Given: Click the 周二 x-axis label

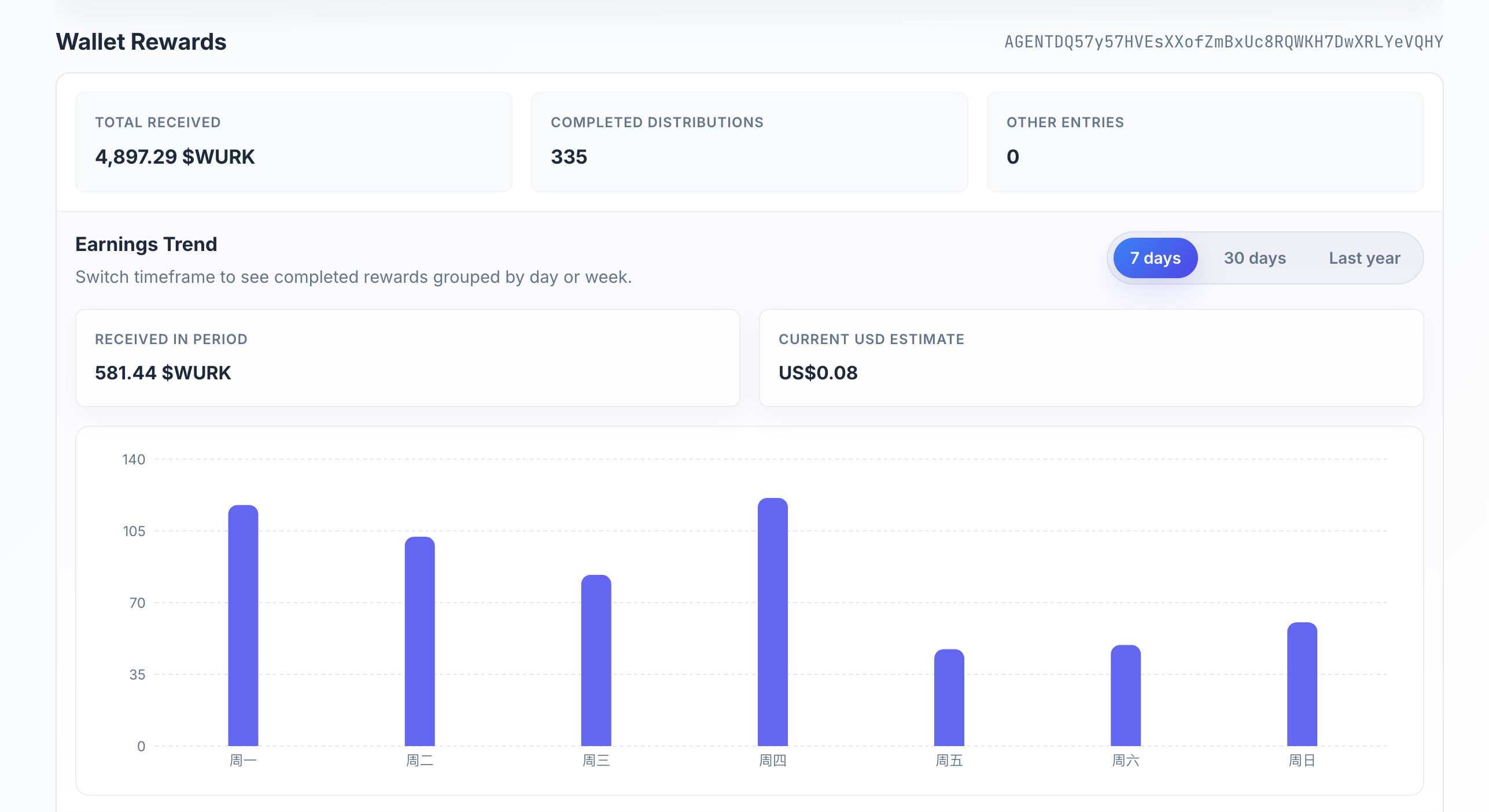Looking at the screenshot, I should pyautogui.click(x=419, y=761).
